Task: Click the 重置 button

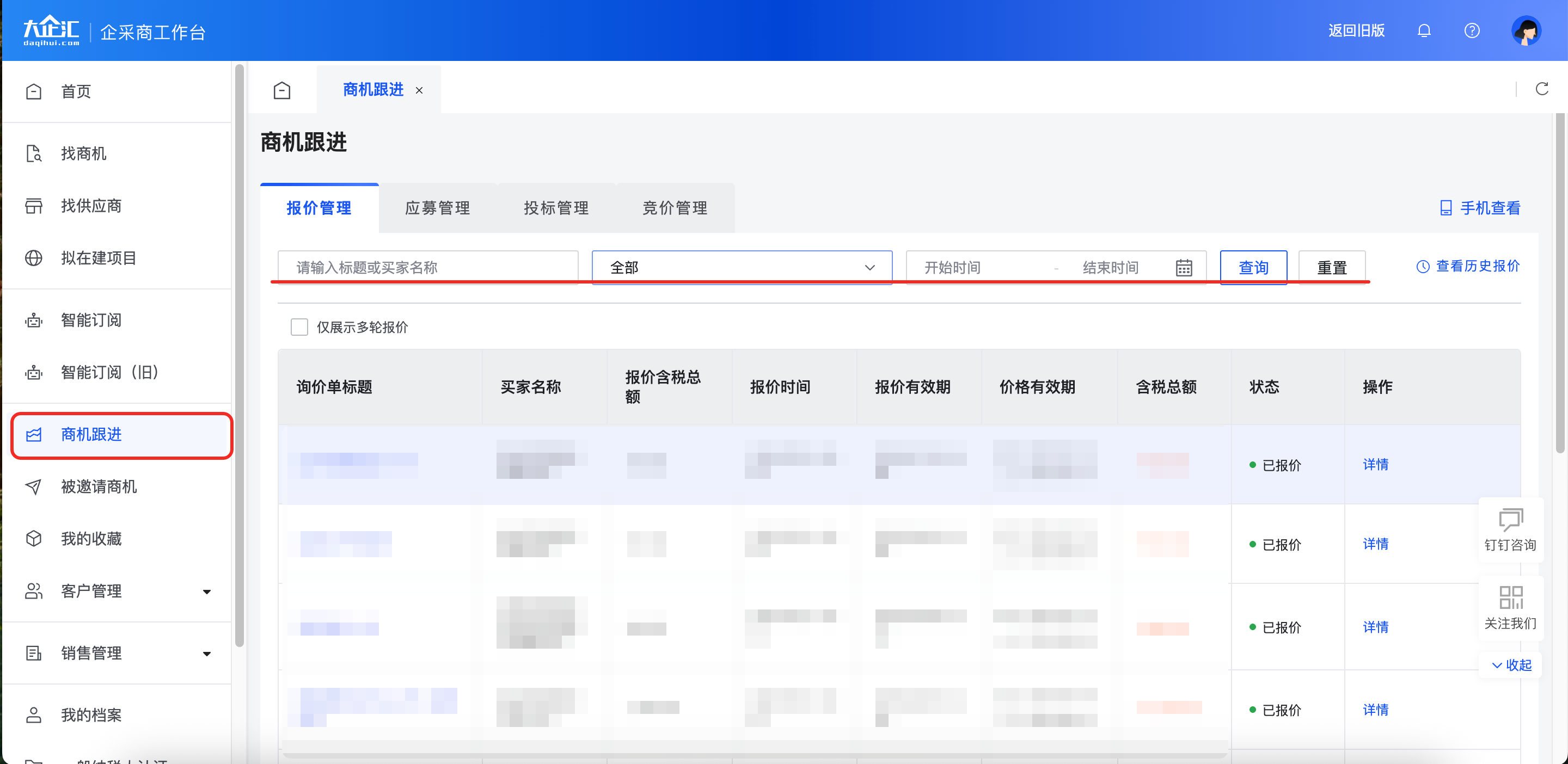Action: [x=1332, y=268]
